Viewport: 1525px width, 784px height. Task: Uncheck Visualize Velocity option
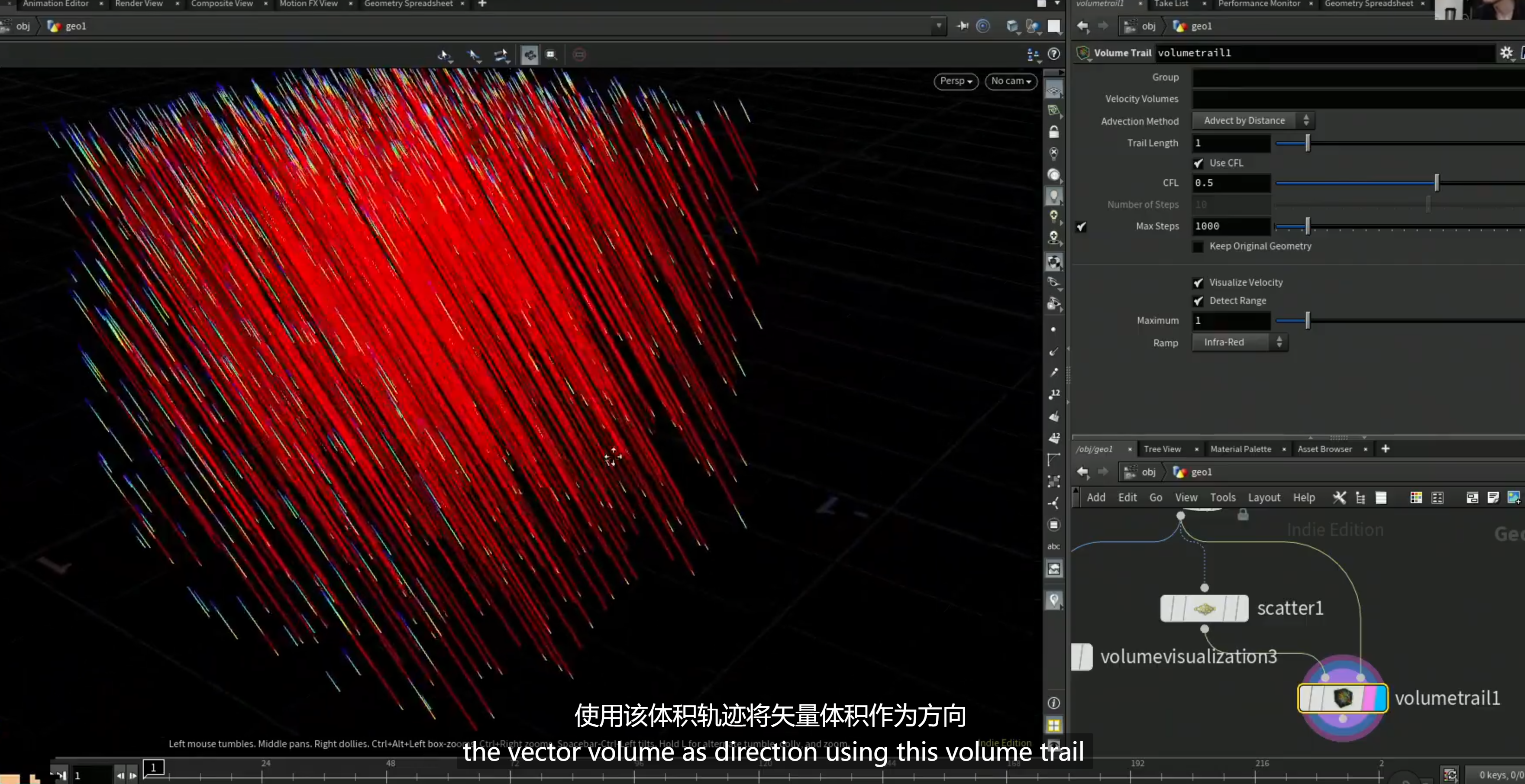coord(1198,283)
